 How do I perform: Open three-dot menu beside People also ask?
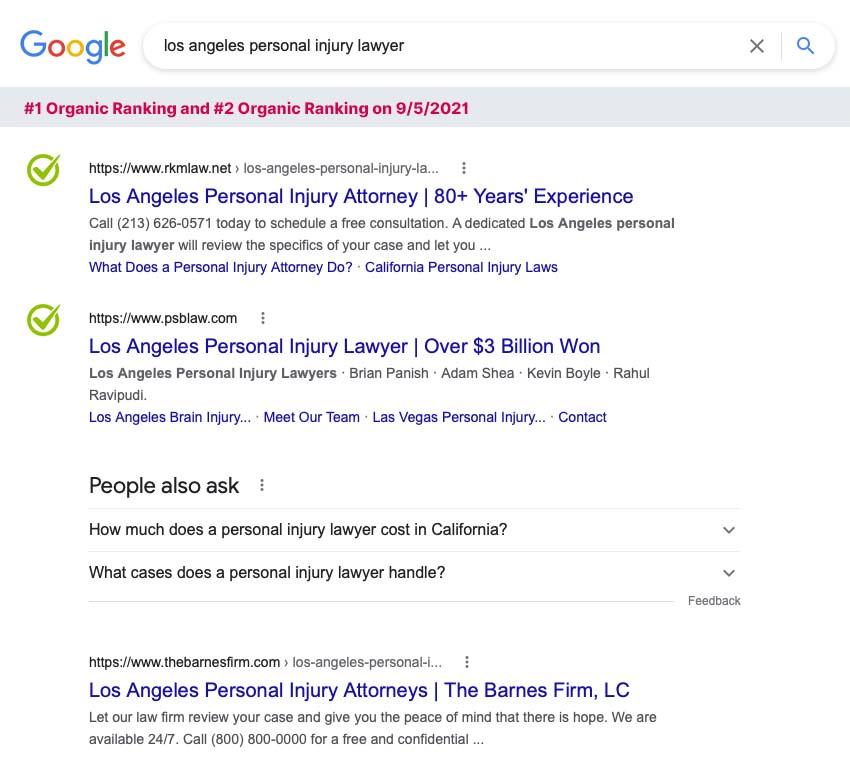(262, 485)
